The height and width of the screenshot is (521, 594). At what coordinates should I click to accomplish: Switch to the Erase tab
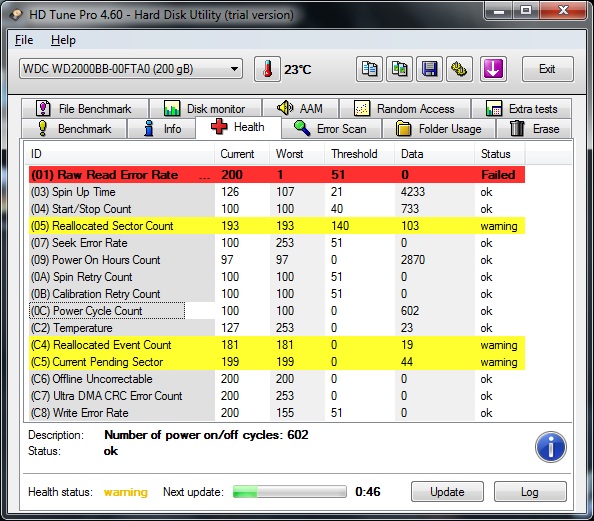[x=534, y=128]
